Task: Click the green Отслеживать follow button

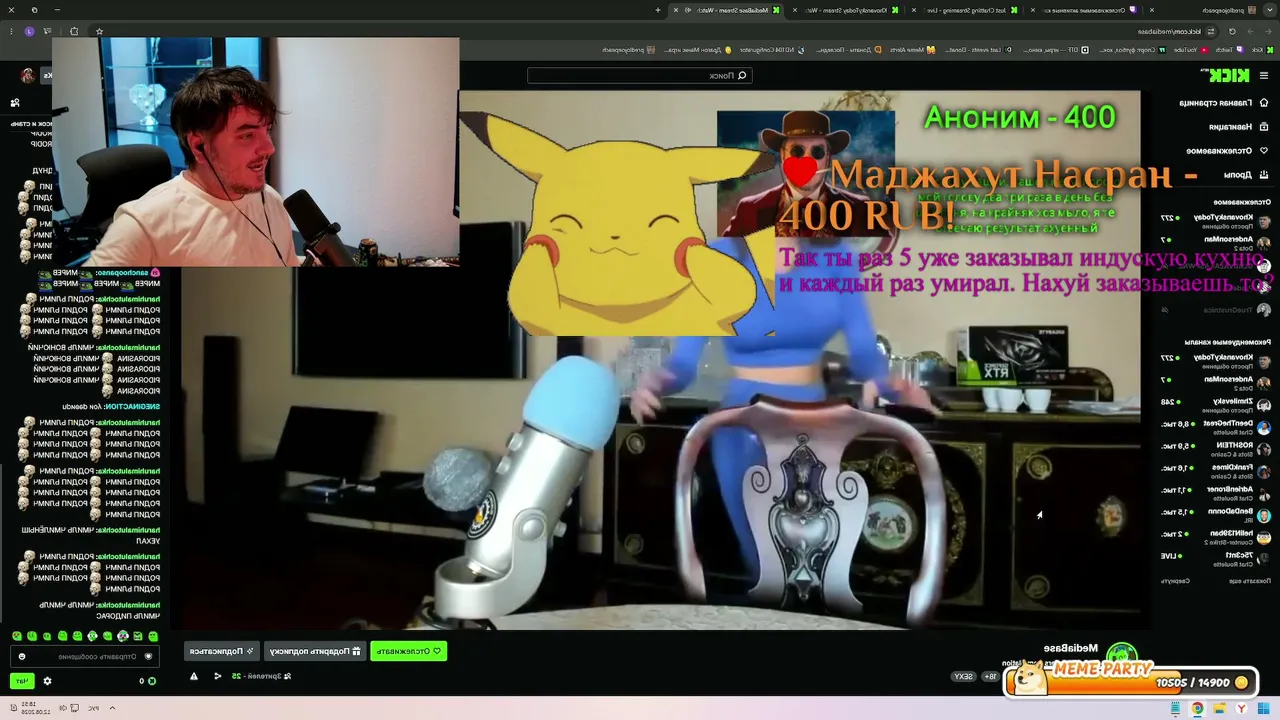Action: 408,651
